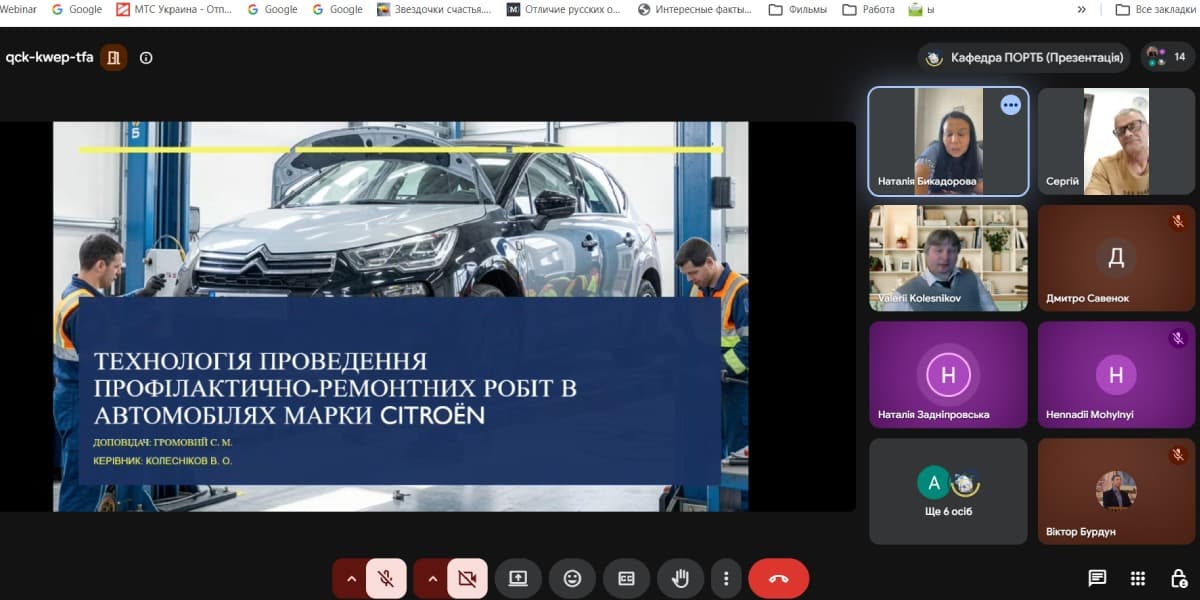Click the meeting code qck-kwep-tfa text
Screen dimensions: 1200x600
coord(49,57)
